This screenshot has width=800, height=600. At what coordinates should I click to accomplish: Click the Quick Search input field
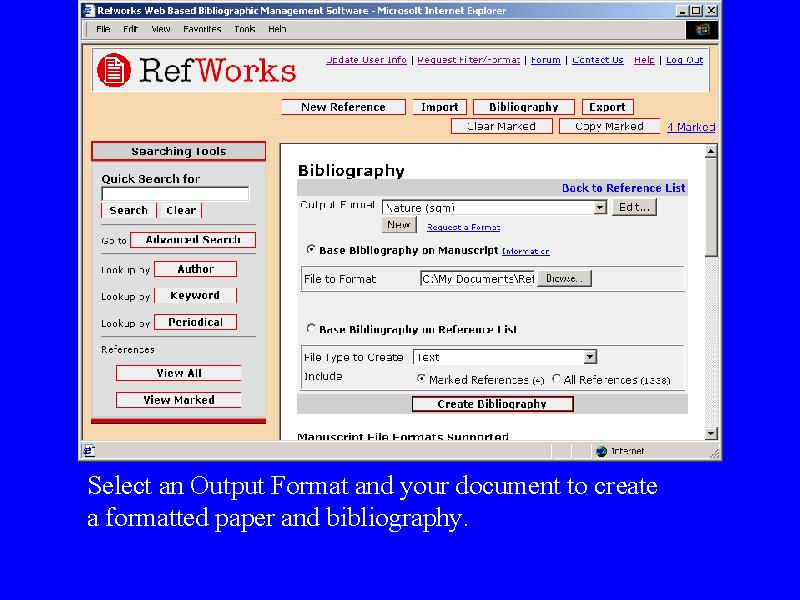[x=175, y=194]
